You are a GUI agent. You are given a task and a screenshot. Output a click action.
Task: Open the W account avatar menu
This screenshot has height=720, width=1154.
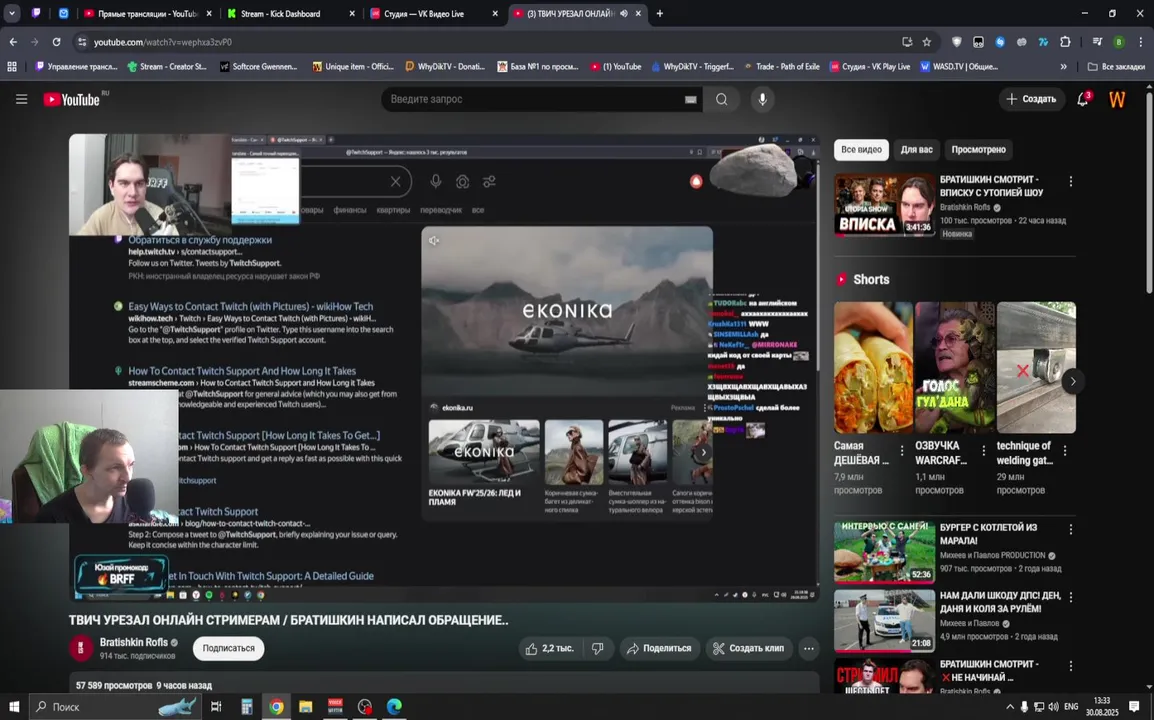[1116, 99]
